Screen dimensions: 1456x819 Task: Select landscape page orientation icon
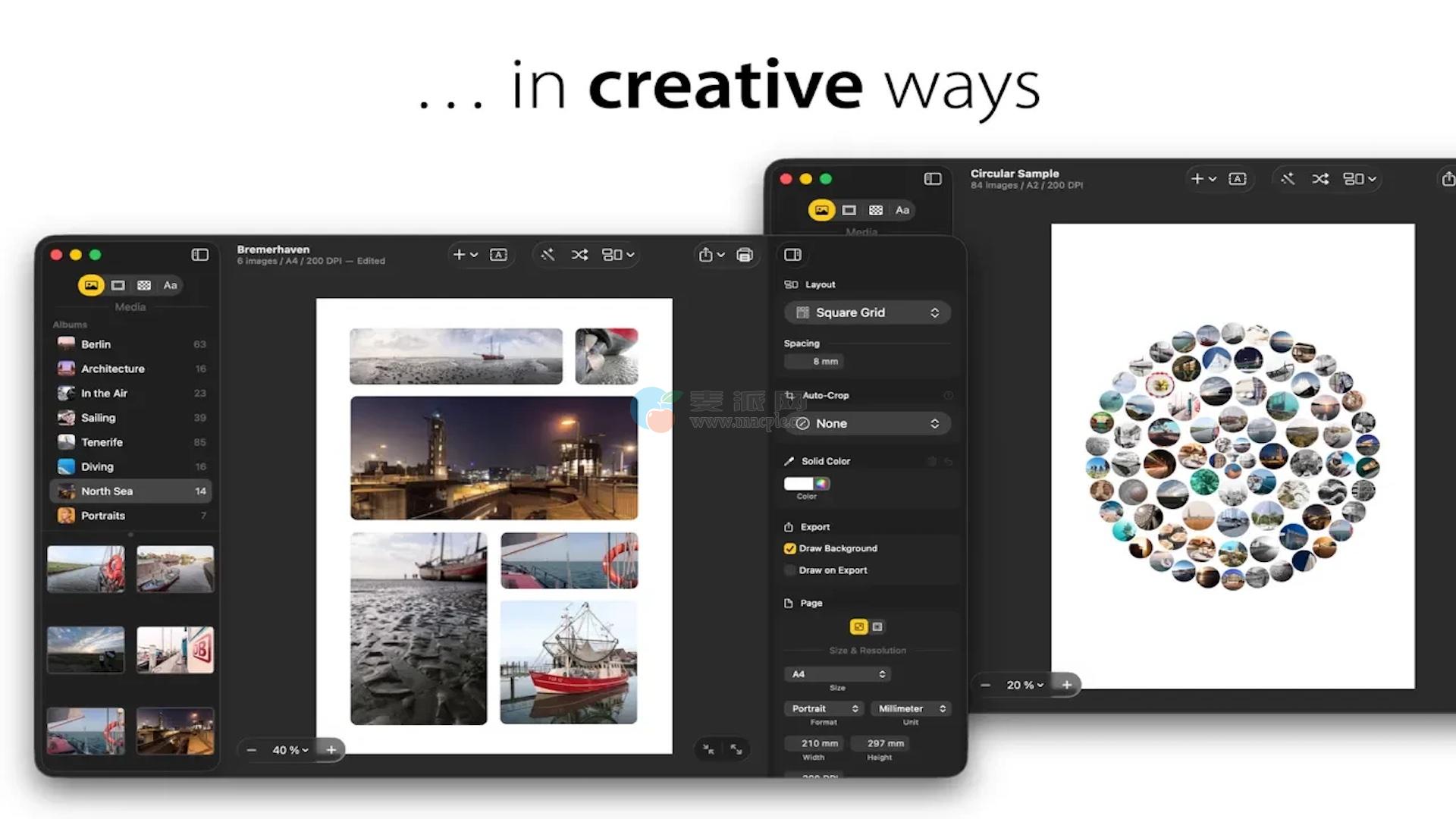pos(877,626)
